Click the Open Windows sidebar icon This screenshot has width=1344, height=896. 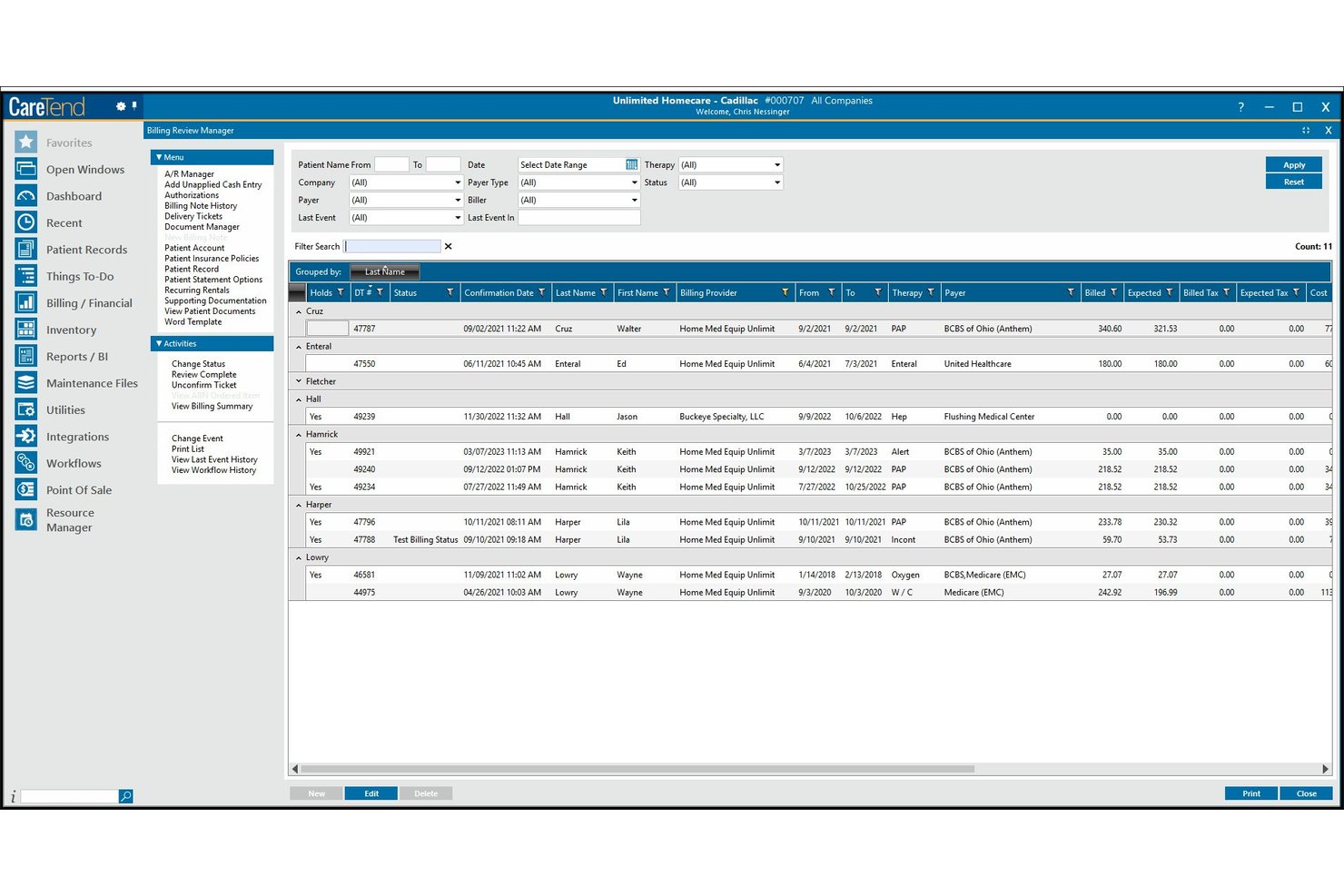26,169
